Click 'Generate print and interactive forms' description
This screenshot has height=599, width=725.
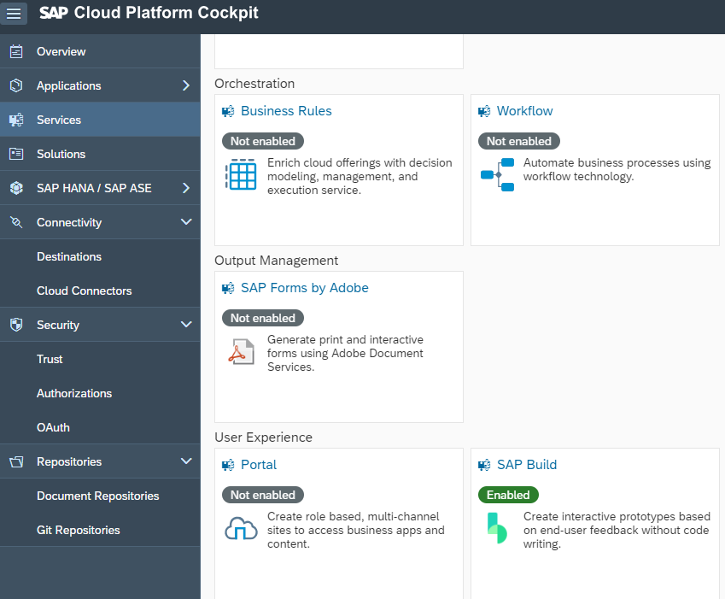(x=345, y=353)
